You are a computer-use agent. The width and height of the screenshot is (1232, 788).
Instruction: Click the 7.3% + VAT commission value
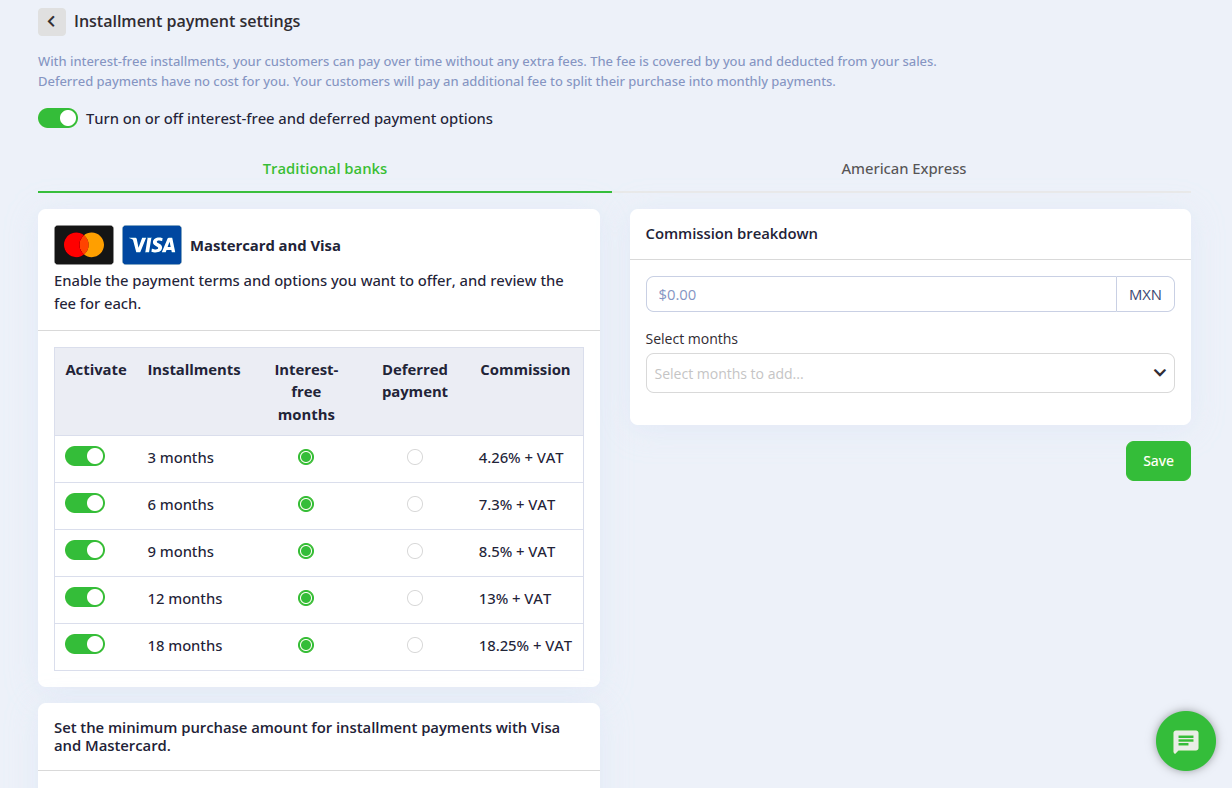pos(517,505)
